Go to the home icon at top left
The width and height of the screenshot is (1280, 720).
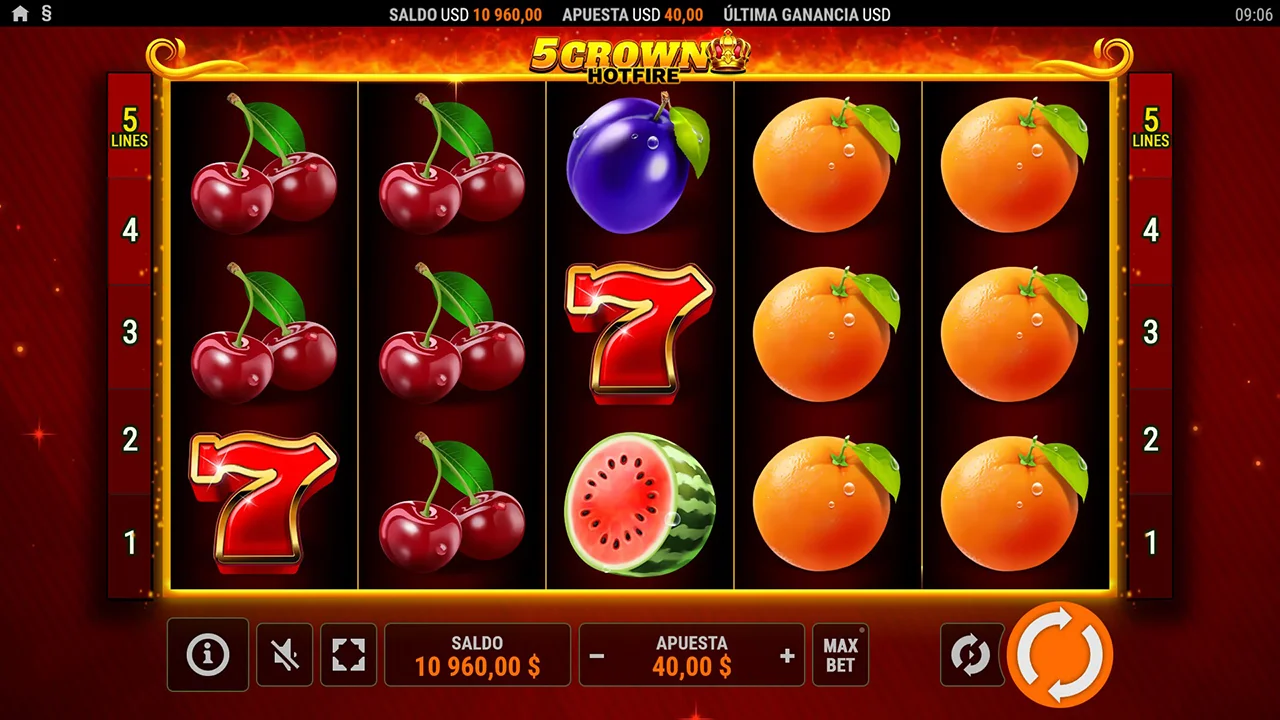coord(20,14)
